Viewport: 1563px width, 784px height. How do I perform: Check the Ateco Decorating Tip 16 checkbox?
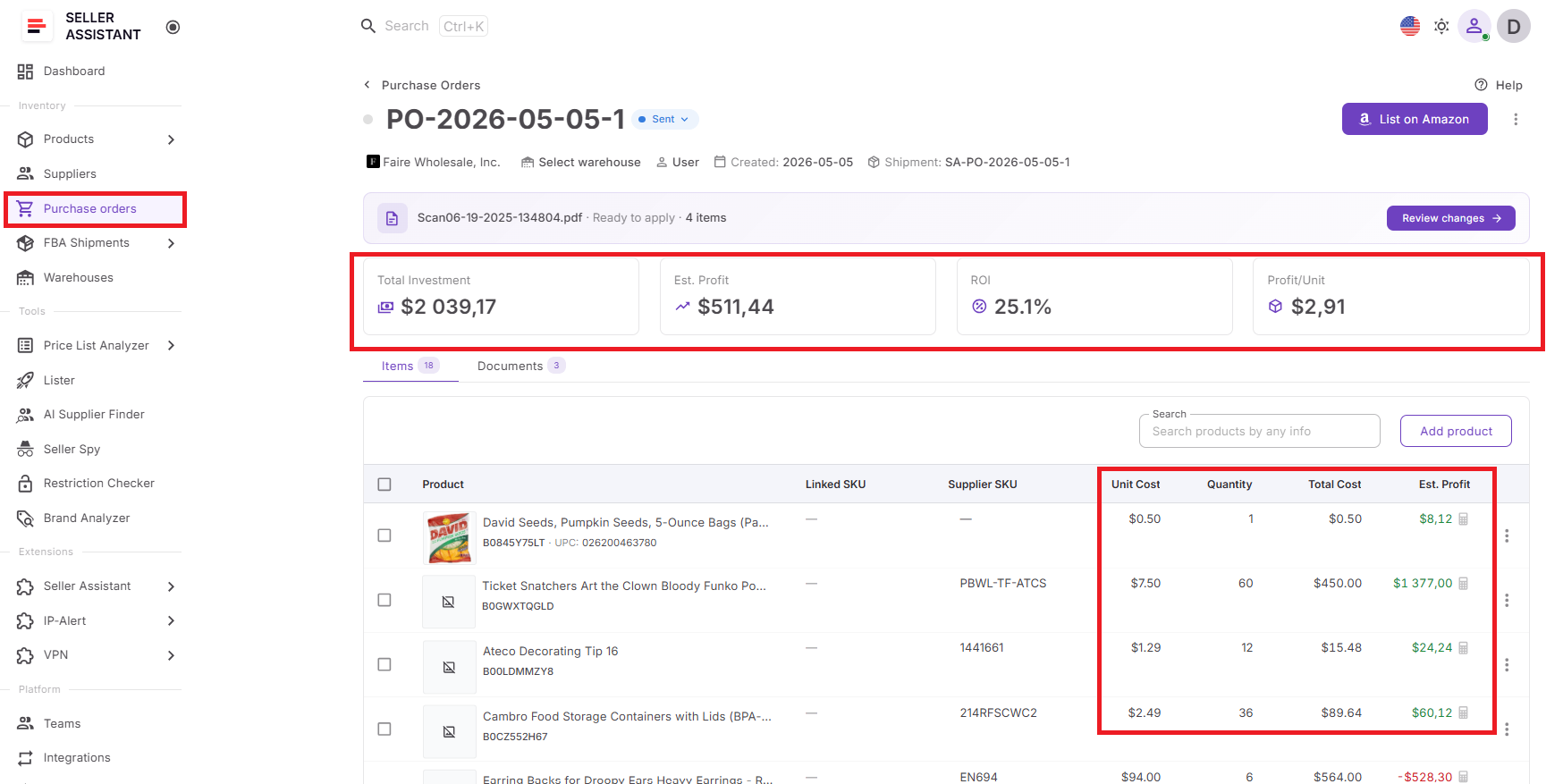click(384, 664)
